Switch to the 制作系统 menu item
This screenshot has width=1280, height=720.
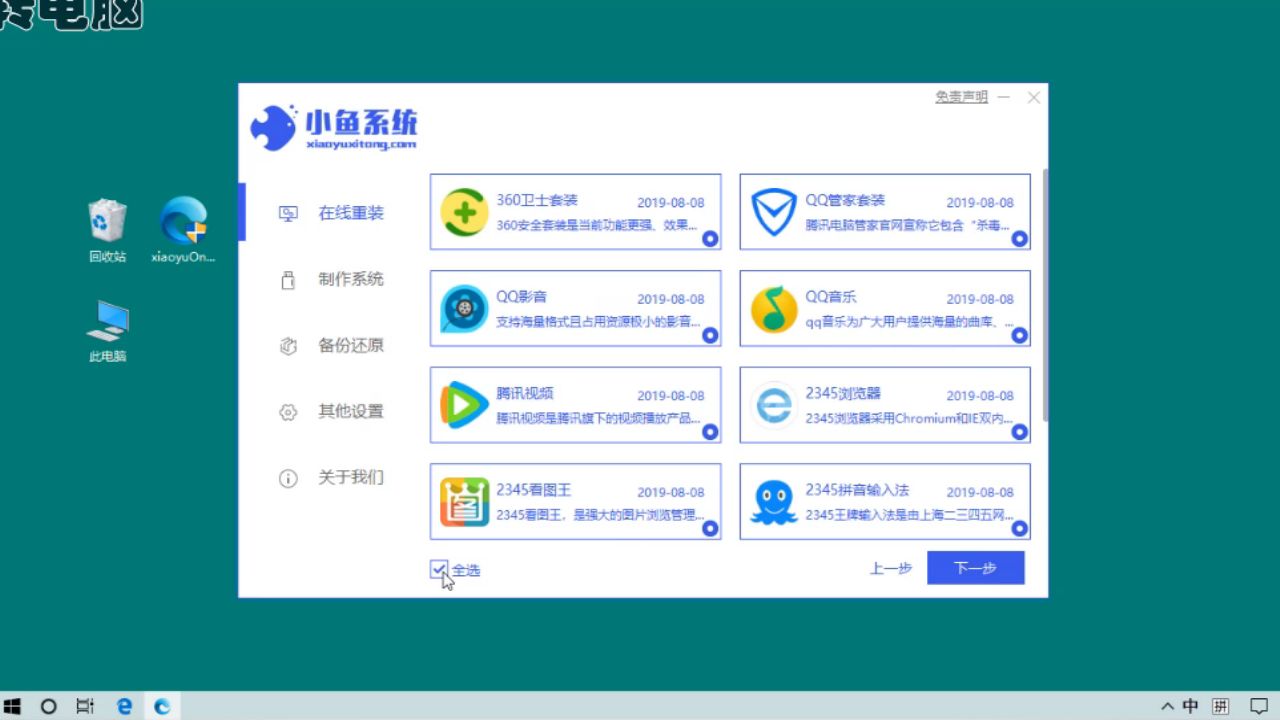click(351, 280)
